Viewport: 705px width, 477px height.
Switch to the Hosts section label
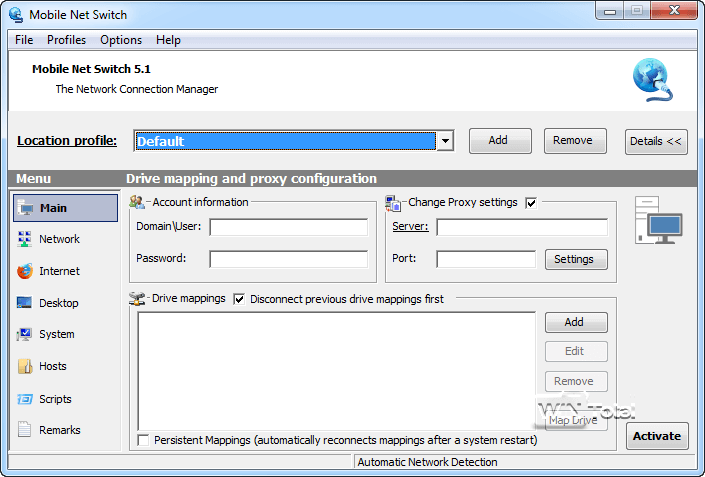(53, 366)
